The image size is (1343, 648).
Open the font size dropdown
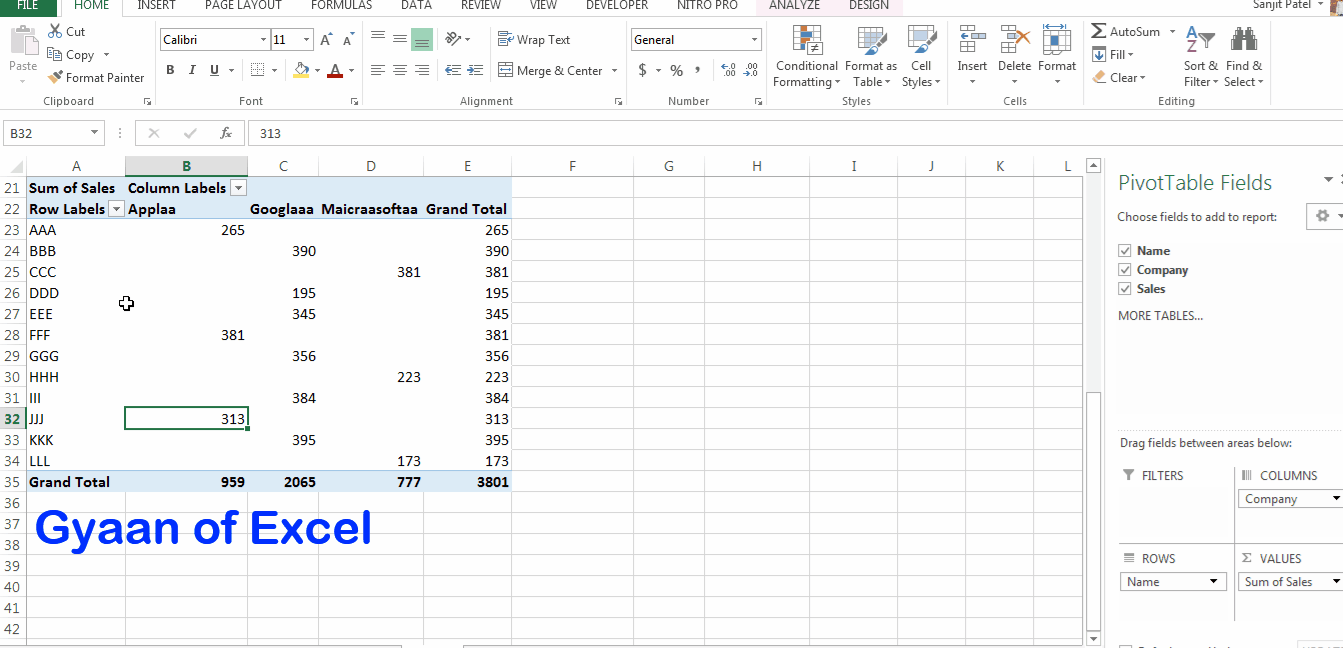306,40
